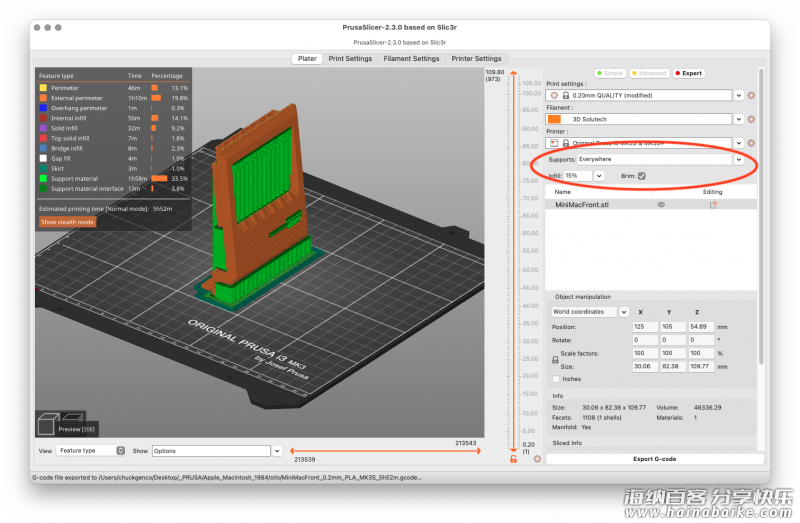Open print settings preset gear icon
This screenshot has width=800, height=523.
tap(751, 95)
